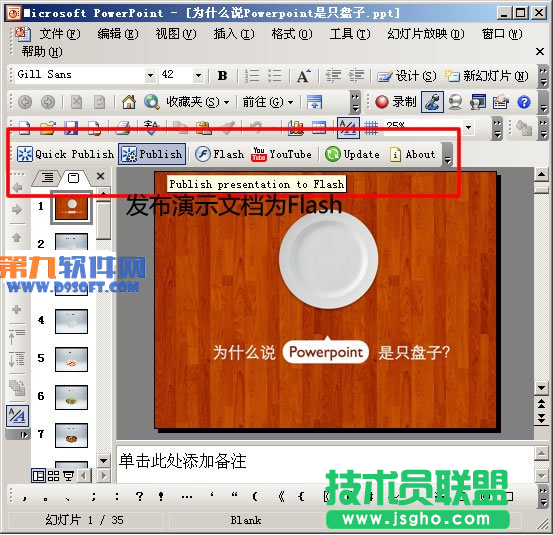
Task: Click the Move Up arrow in outlining toolbar
Action: (x=17, y=237)
